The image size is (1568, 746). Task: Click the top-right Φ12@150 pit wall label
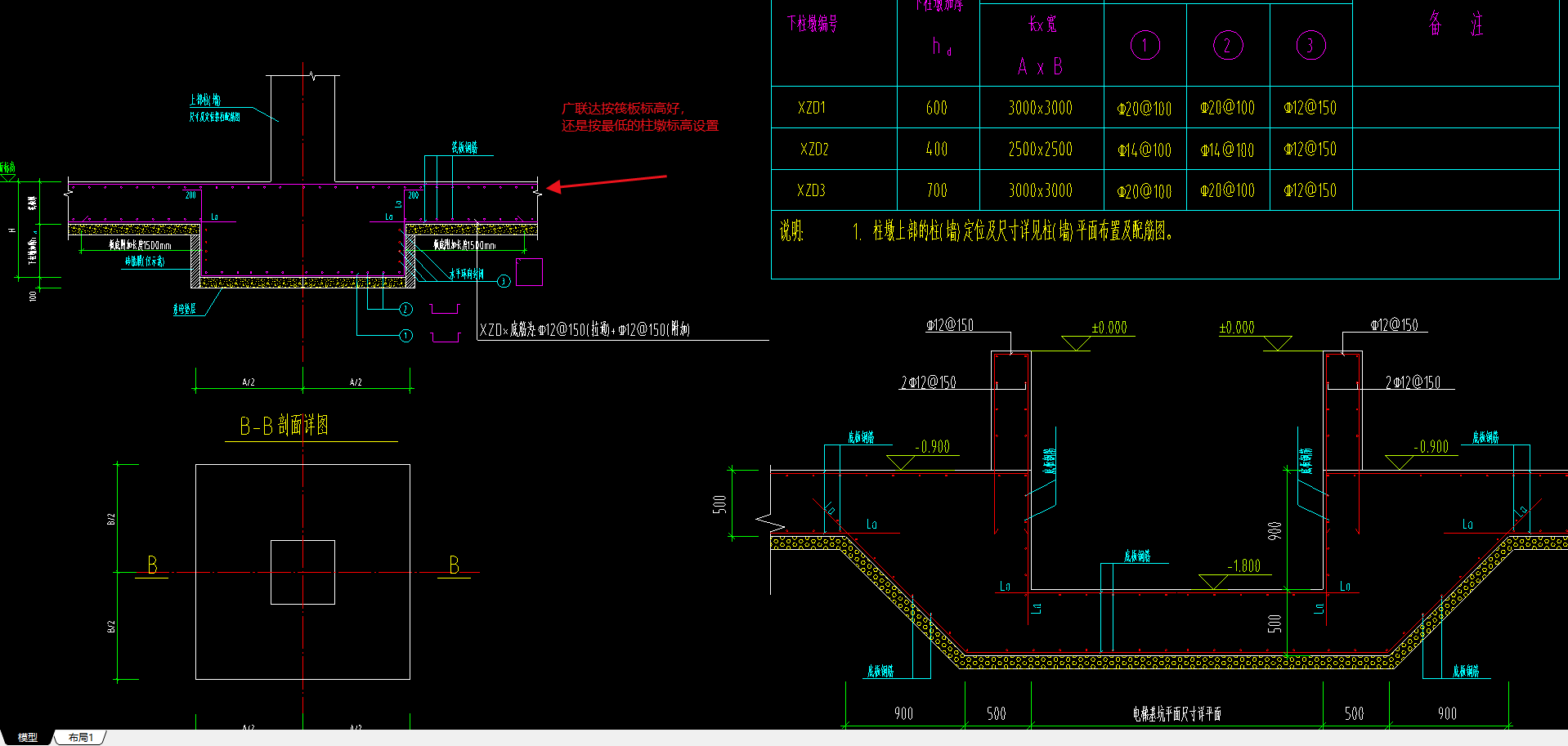(x=1396, y=325)
